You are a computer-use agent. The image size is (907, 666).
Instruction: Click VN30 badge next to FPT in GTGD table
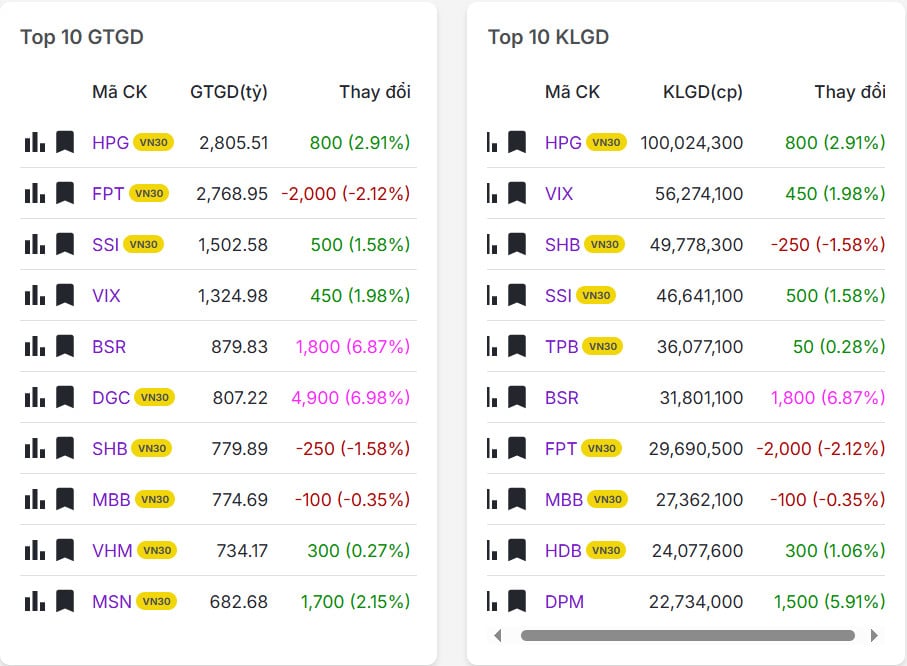pyautogui.click(x=149, y=193)
